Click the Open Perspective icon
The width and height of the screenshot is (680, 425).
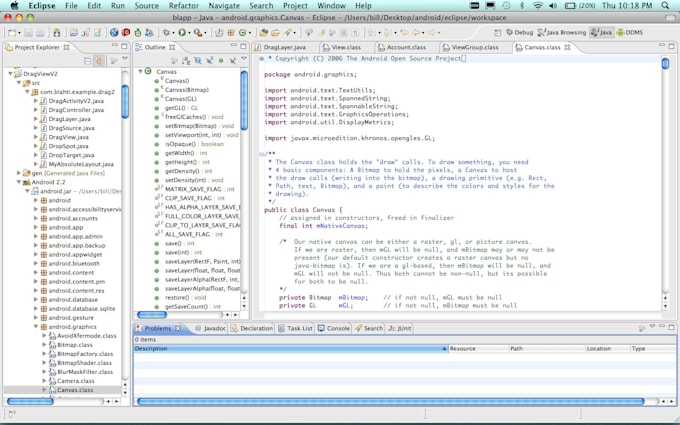(497, 32)
